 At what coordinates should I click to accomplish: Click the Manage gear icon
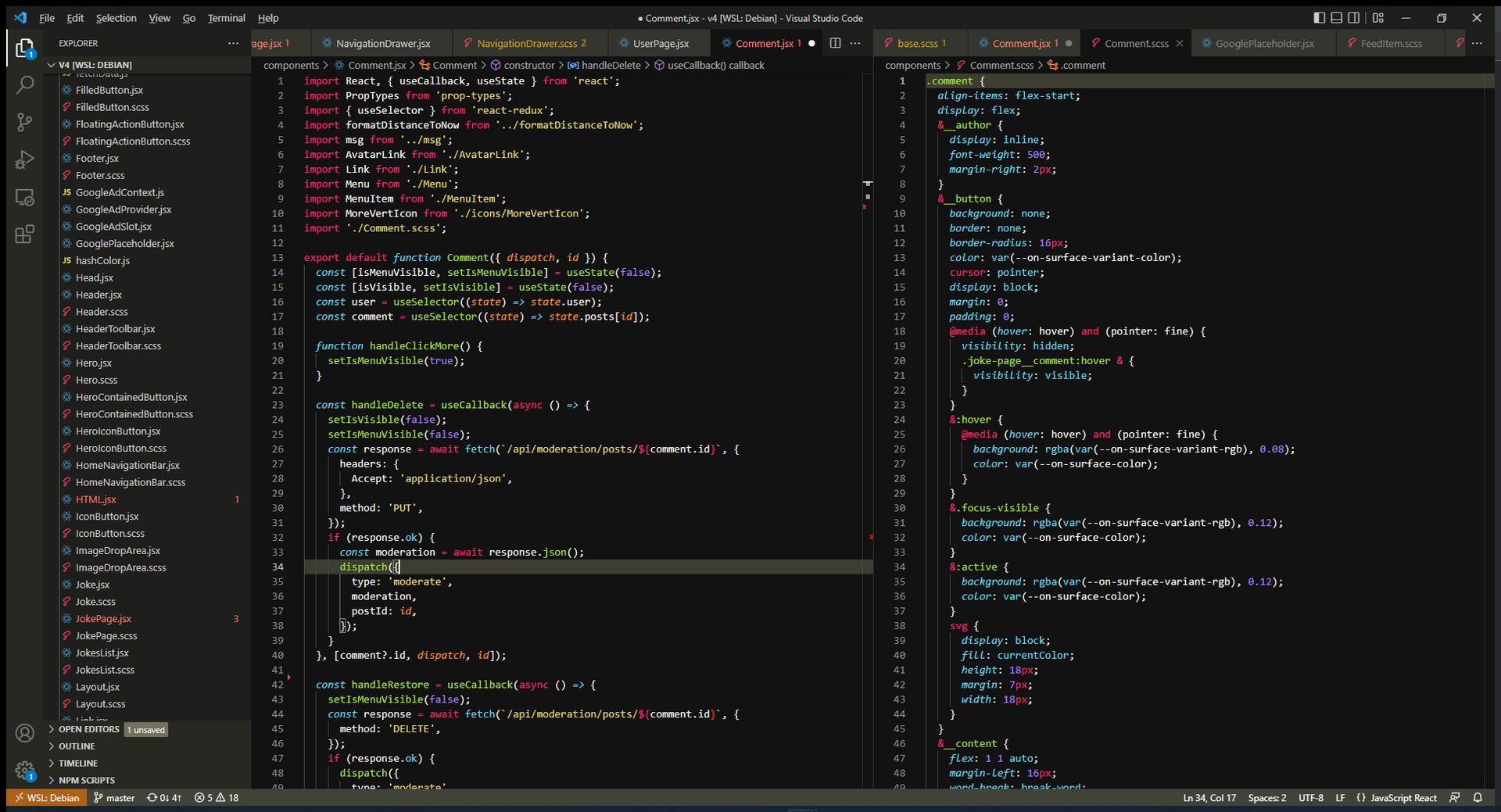(x=25, y=771)
